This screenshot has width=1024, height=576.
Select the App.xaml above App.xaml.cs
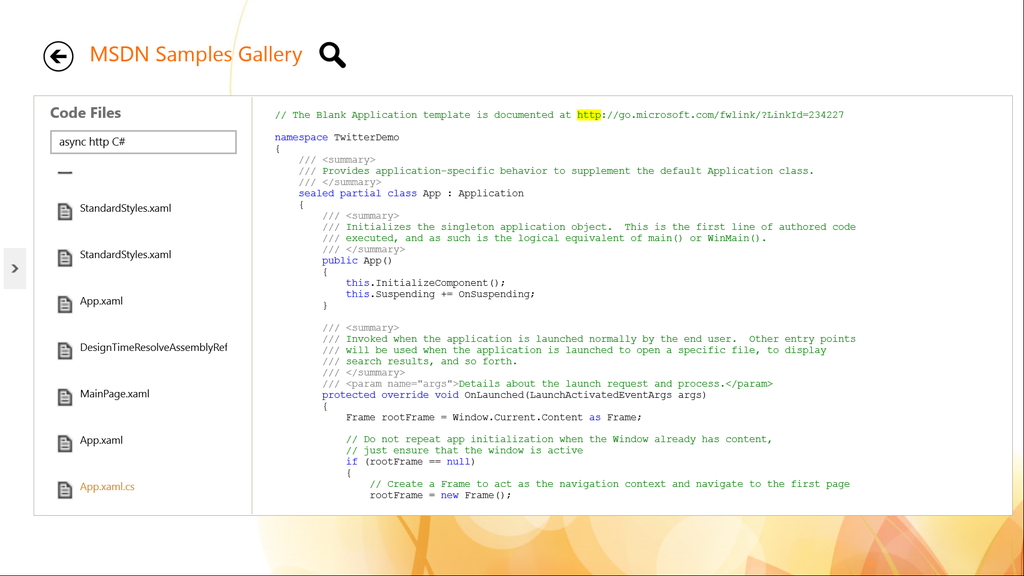pyautogui.click(x=101, y=440)
